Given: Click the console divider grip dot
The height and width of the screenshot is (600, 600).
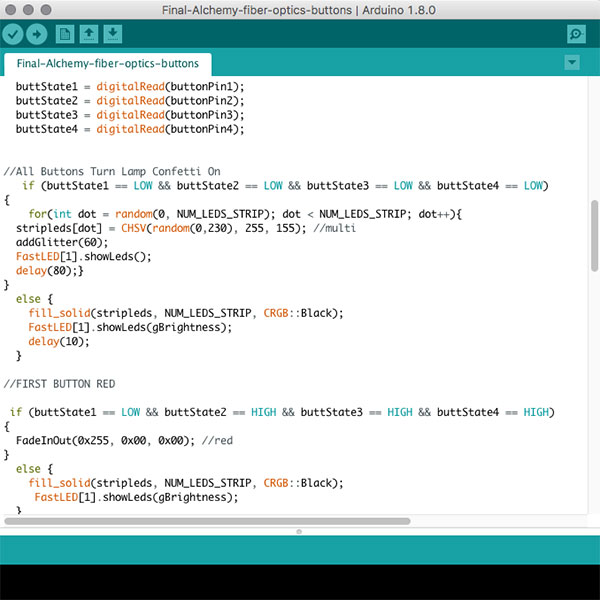Looking at the screenshot, I should (299, 532).
